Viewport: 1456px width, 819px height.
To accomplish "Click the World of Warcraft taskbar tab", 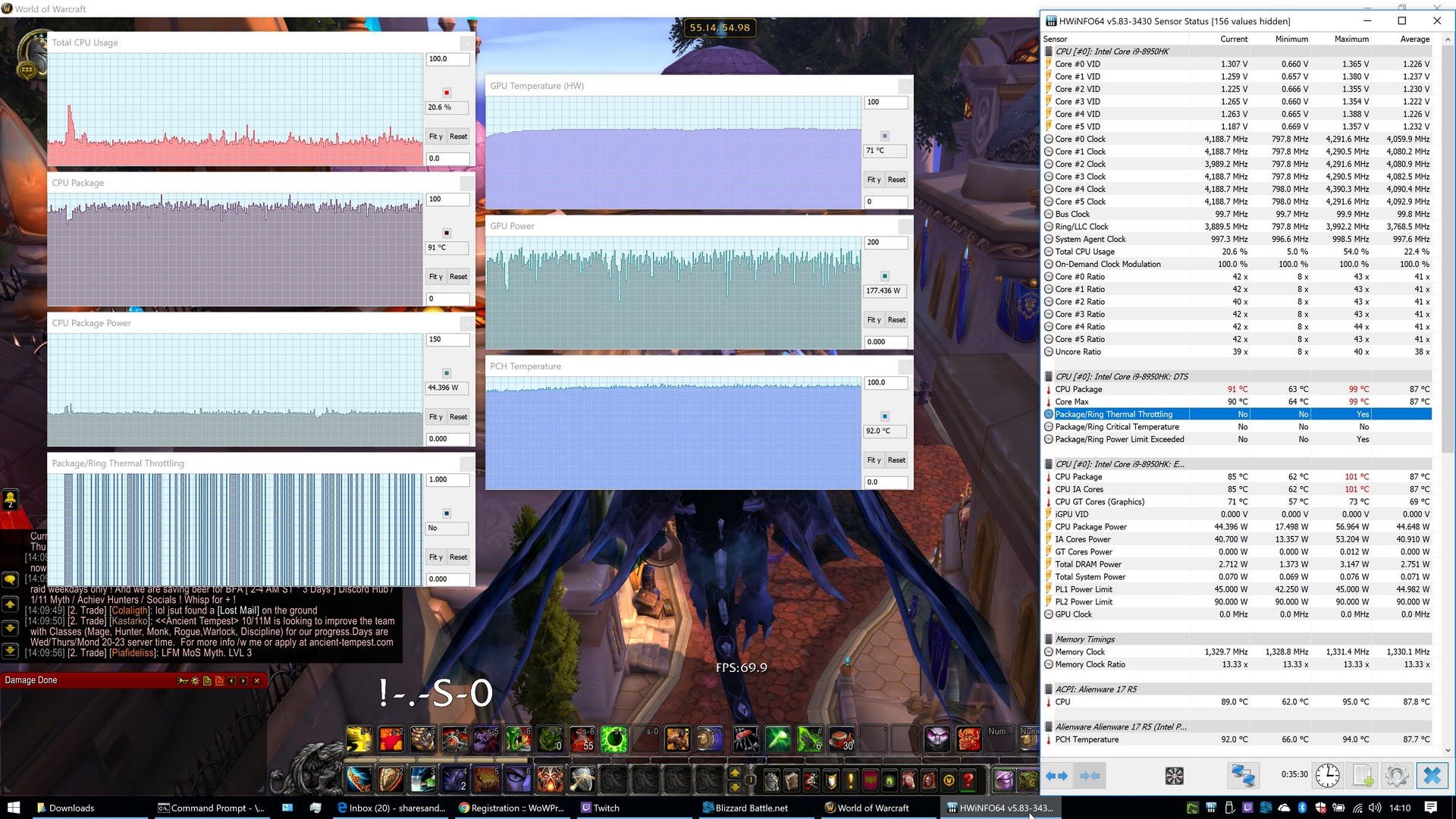I will click(872, 807).
